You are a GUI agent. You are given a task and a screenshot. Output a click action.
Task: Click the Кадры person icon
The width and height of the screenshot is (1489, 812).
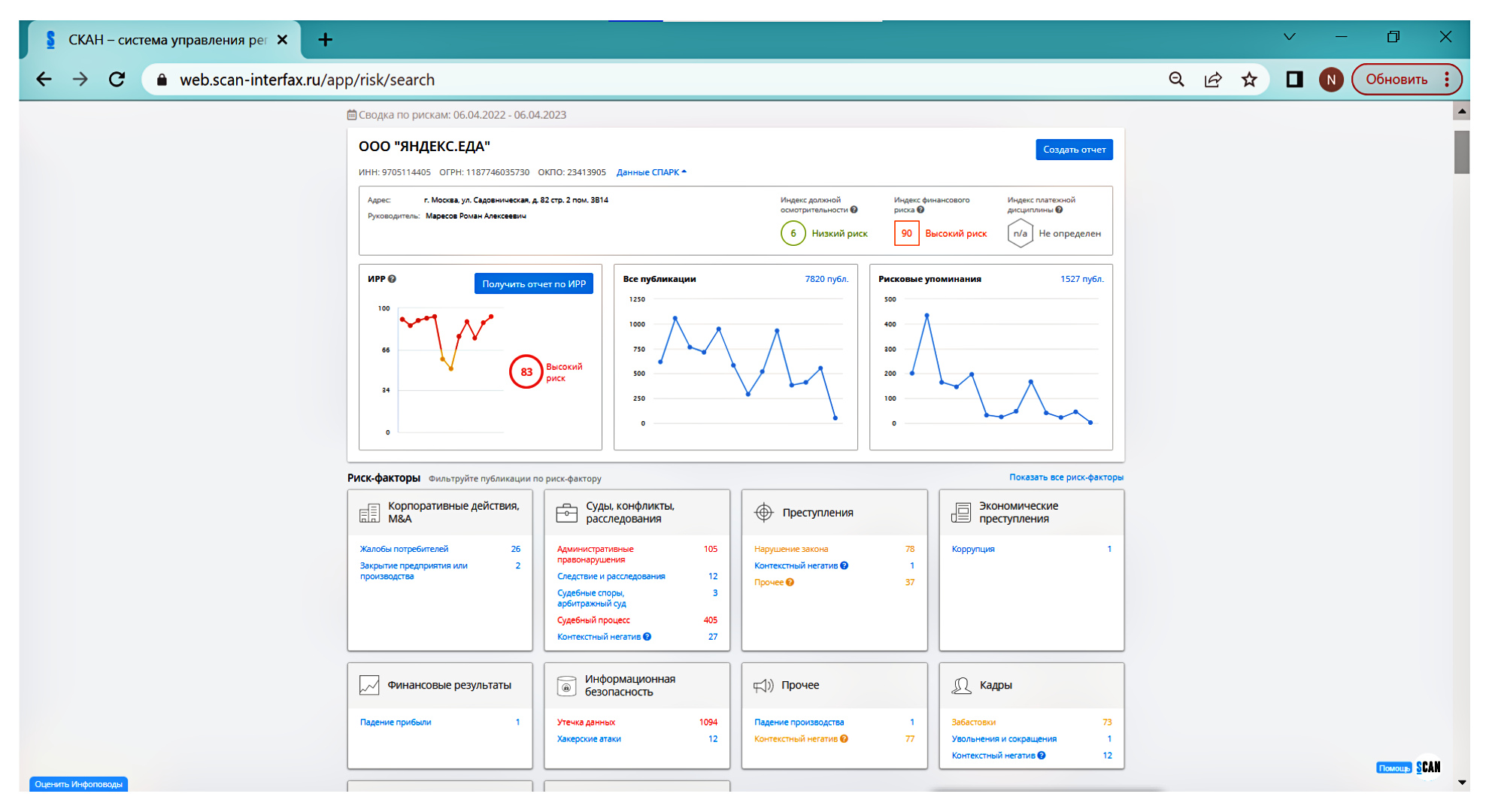(x=961, y=686)
